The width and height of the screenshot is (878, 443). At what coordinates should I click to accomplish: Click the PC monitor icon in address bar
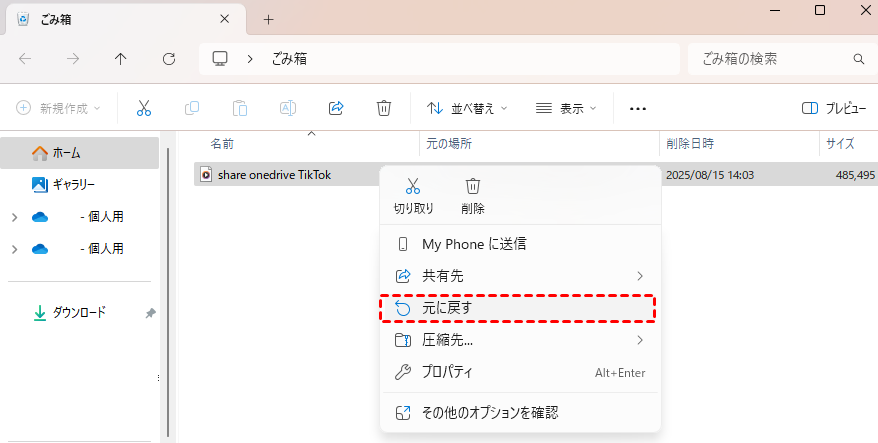(x=220, y=59)
